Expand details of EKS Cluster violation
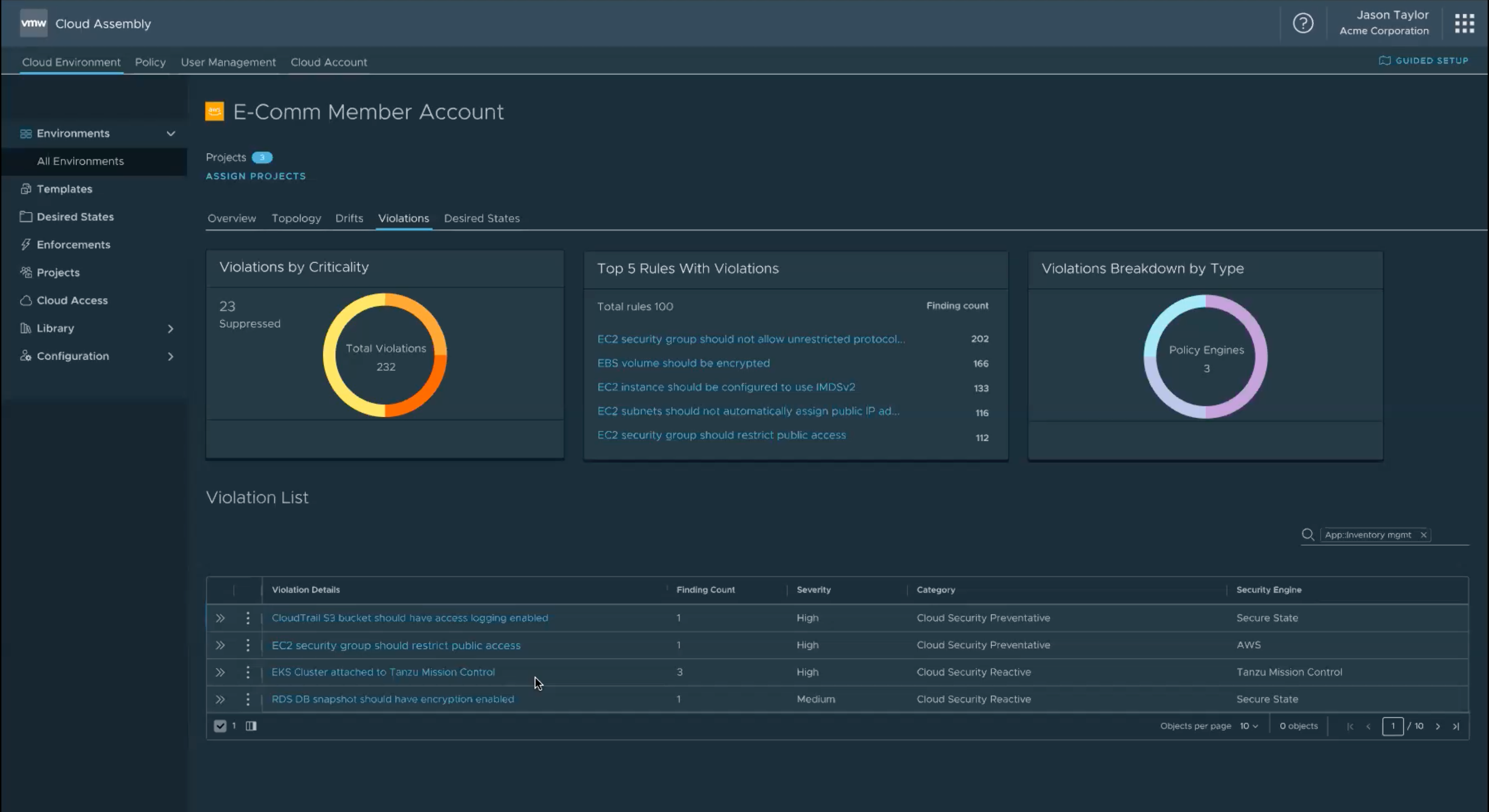Screen dimensions: 1489x812 tap(220, 672)
